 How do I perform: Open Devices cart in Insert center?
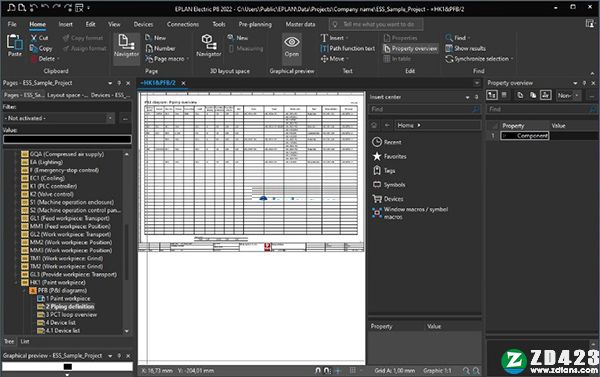point(387,199)
